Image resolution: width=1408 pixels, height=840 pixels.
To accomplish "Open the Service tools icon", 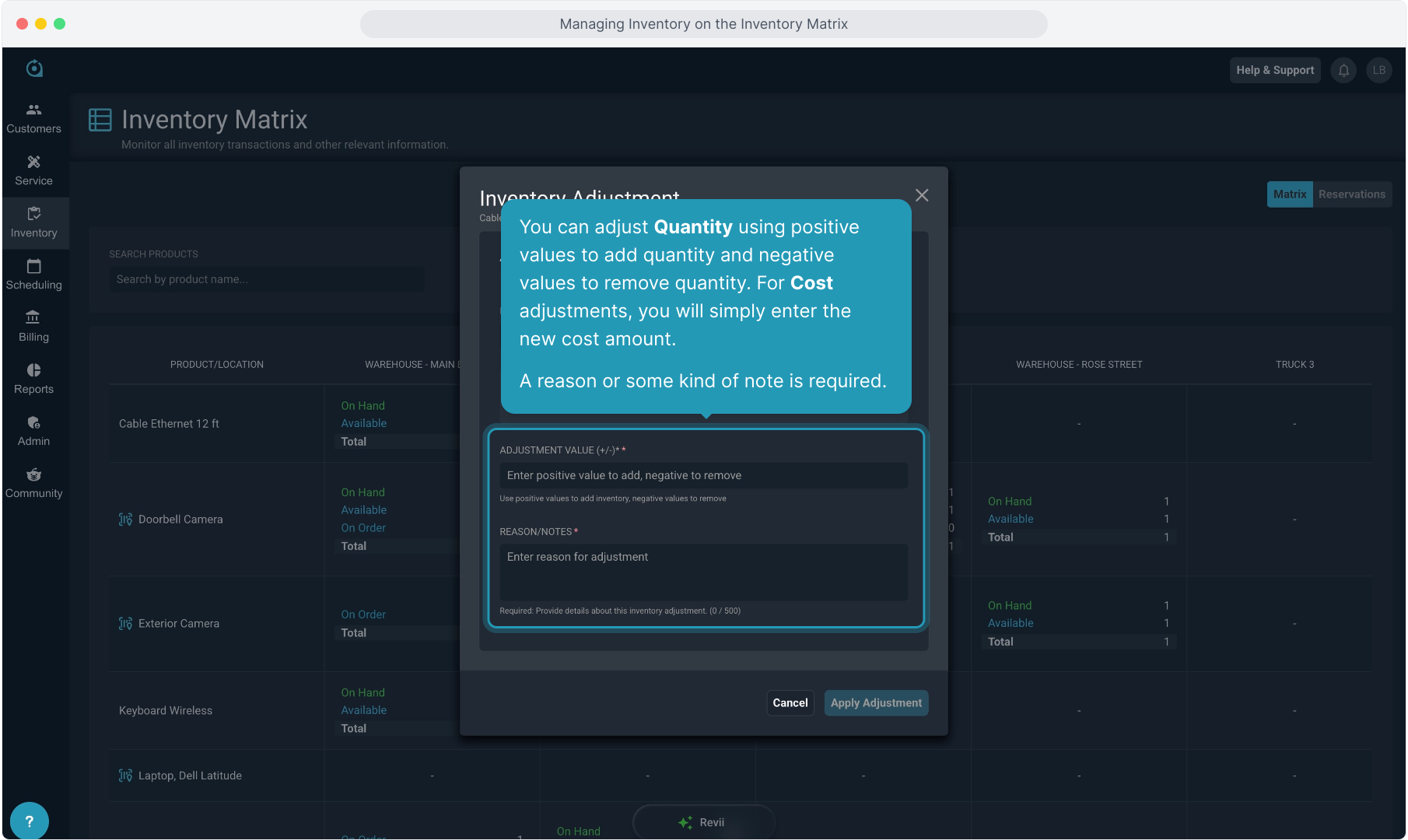I will tap(33, 163).
